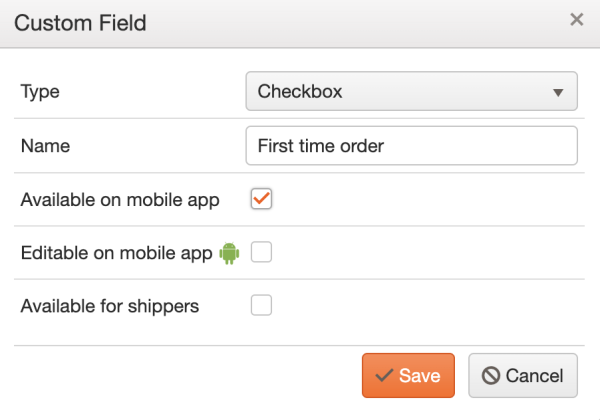Click the 'Available on mobile app' label

[119, 199]
